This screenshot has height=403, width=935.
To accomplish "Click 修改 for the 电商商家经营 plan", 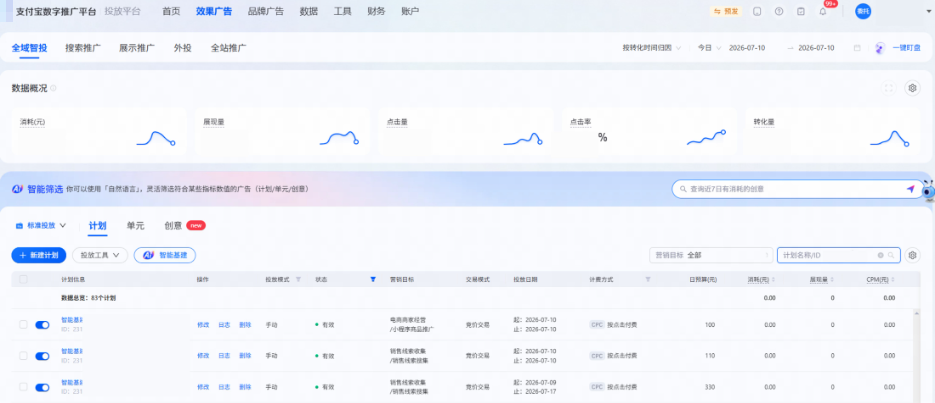I will point(203,325).
